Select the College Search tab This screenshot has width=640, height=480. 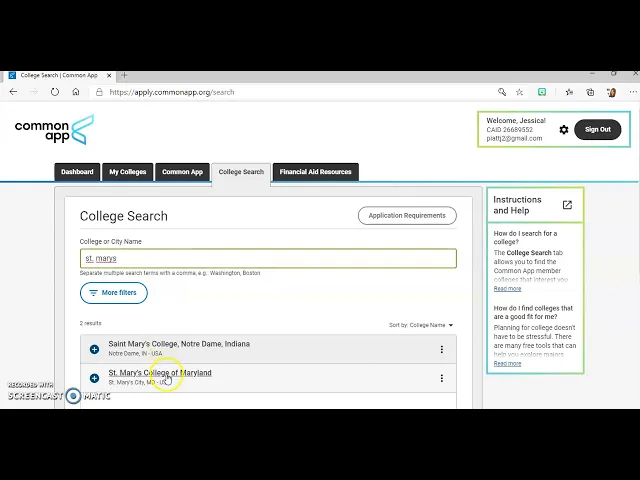pos(241,172)
